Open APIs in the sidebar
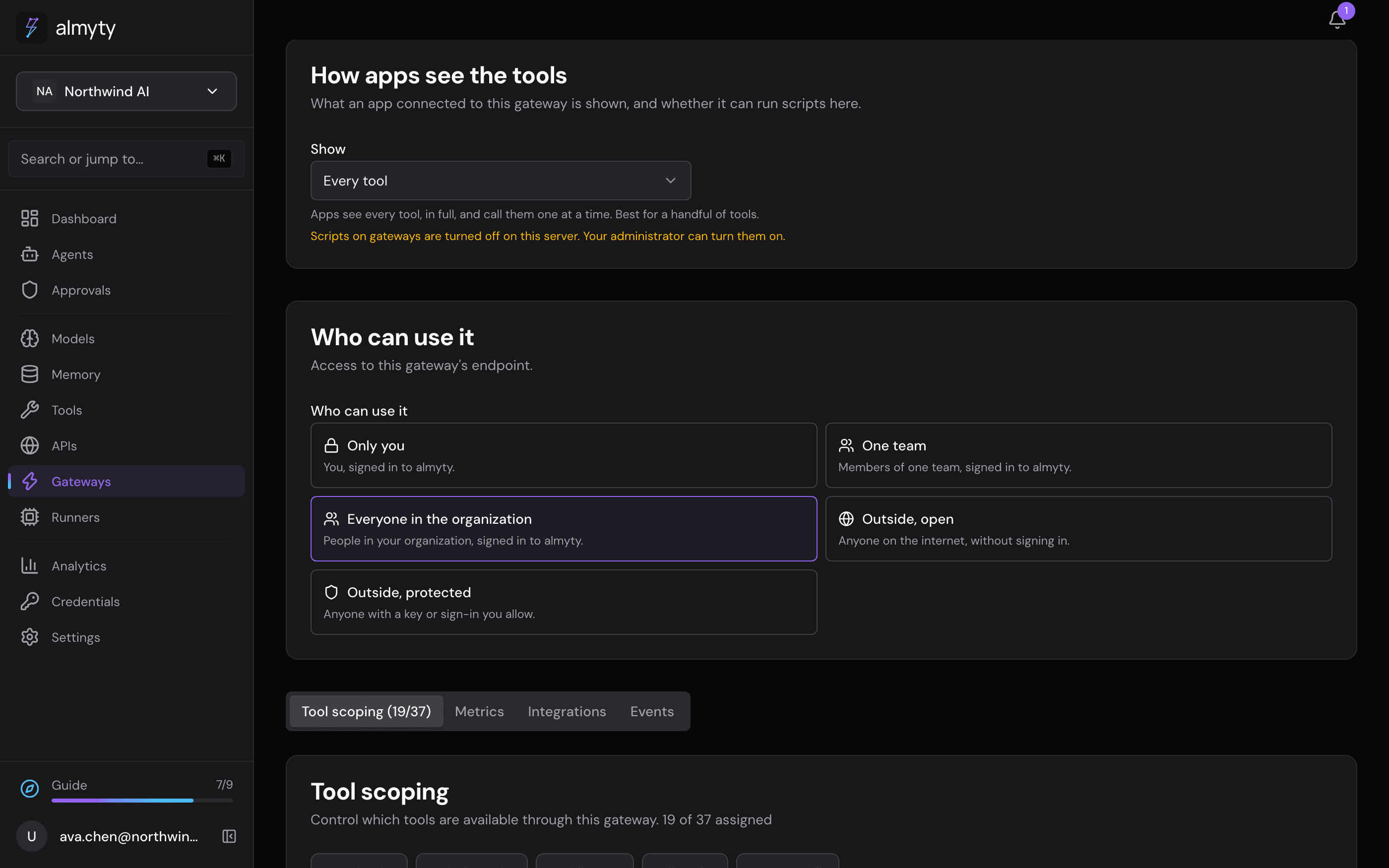This screenshot has height=868, width=1389. coord(126,445)
